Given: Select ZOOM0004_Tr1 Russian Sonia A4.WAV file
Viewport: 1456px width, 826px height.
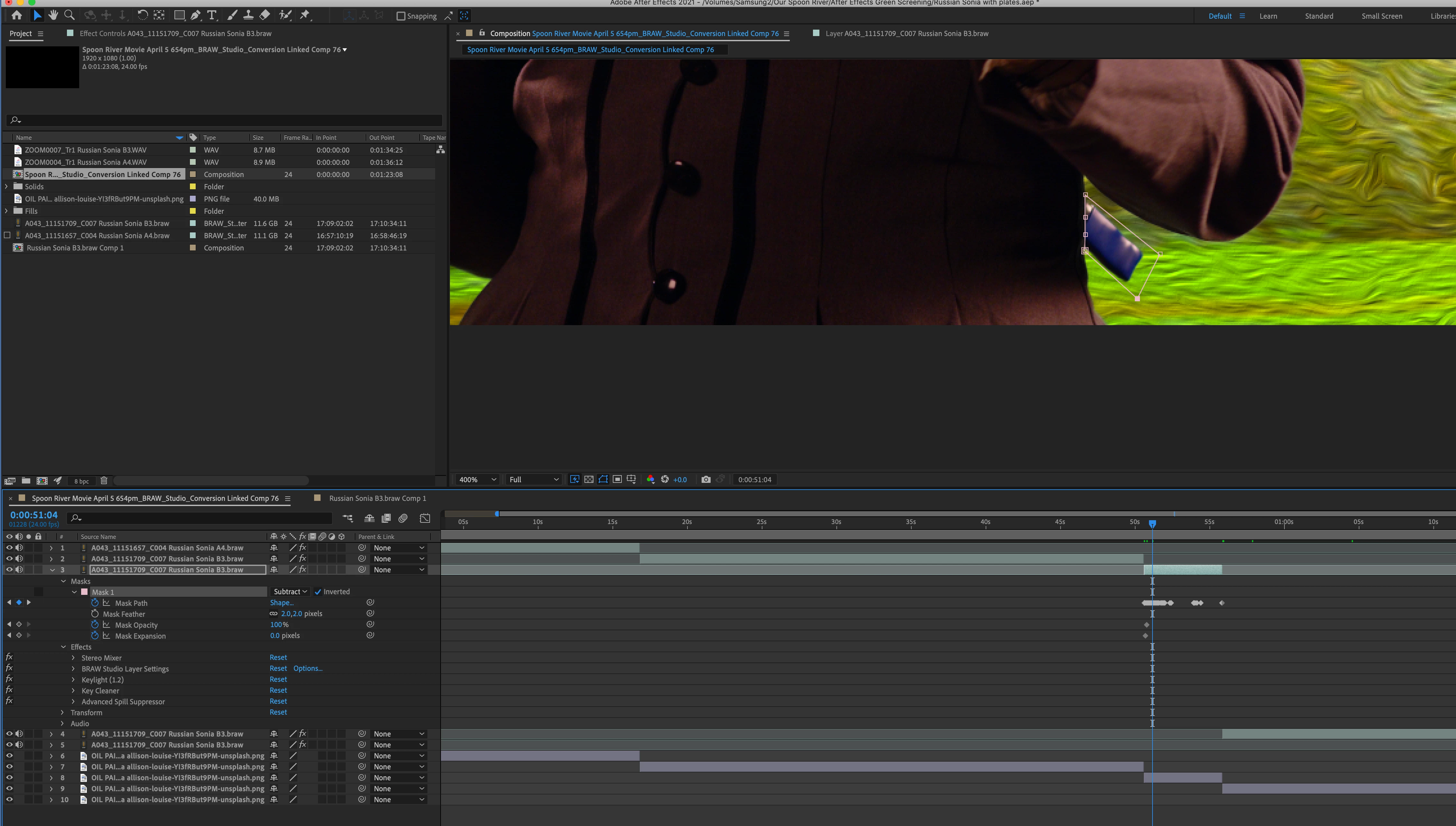Looking at the screenshot, I should coord(86,162).
